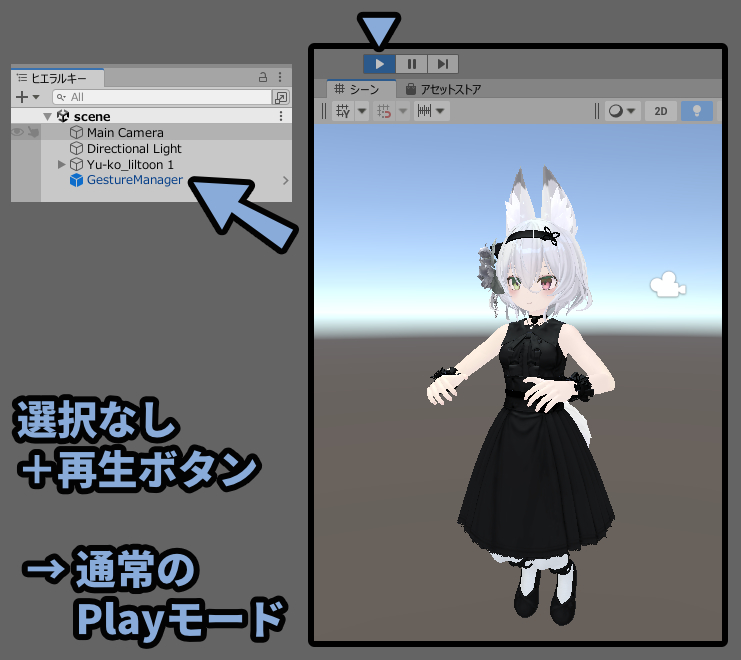Open the scene row three-dot menu
The width and height of the screenshot is (741, 660).
pyautogui.click(x=281, y=116)
